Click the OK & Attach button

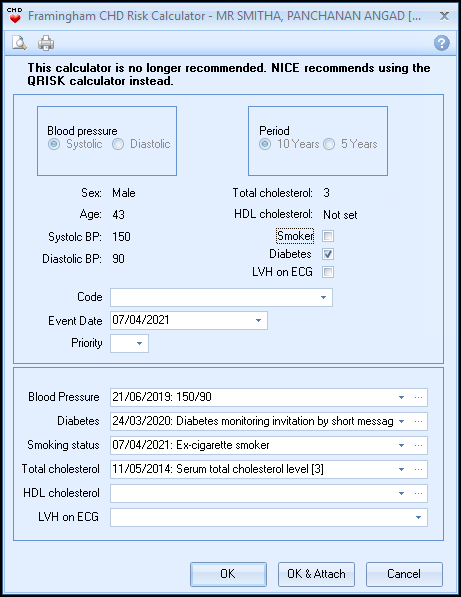(316, 574)
